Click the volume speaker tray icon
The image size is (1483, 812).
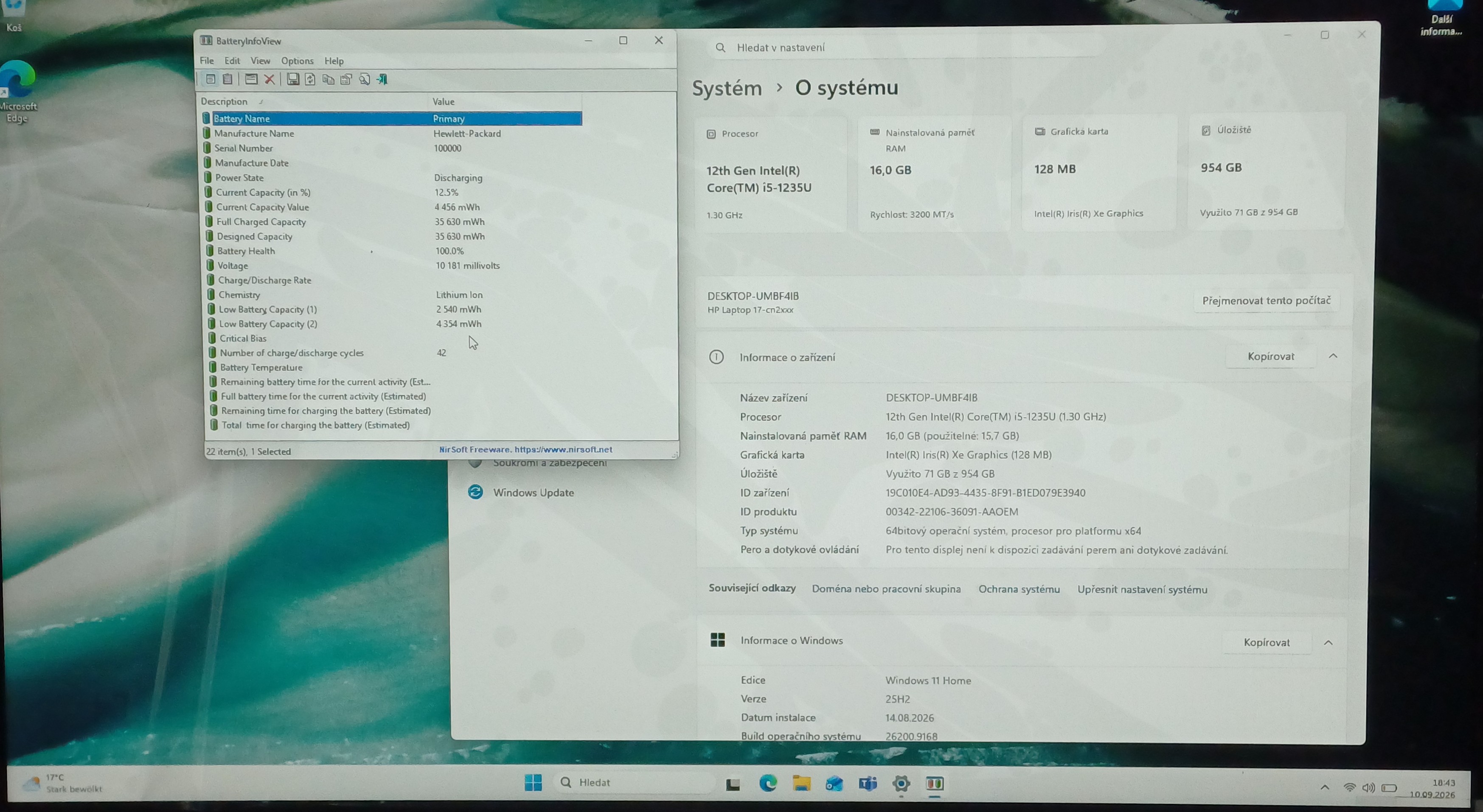click(1369, 787)
